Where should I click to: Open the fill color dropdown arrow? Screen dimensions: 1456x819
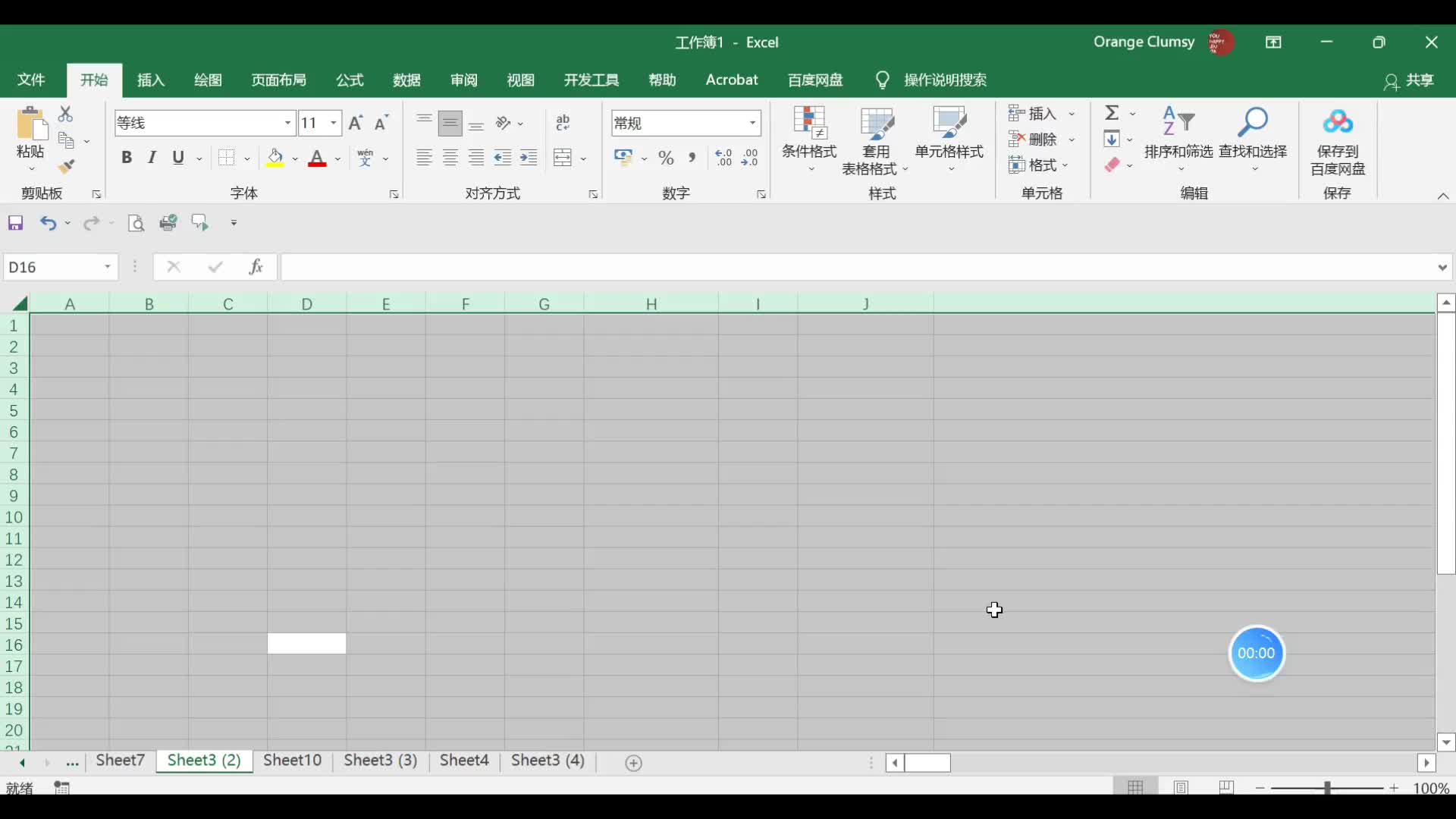[297, 158]
